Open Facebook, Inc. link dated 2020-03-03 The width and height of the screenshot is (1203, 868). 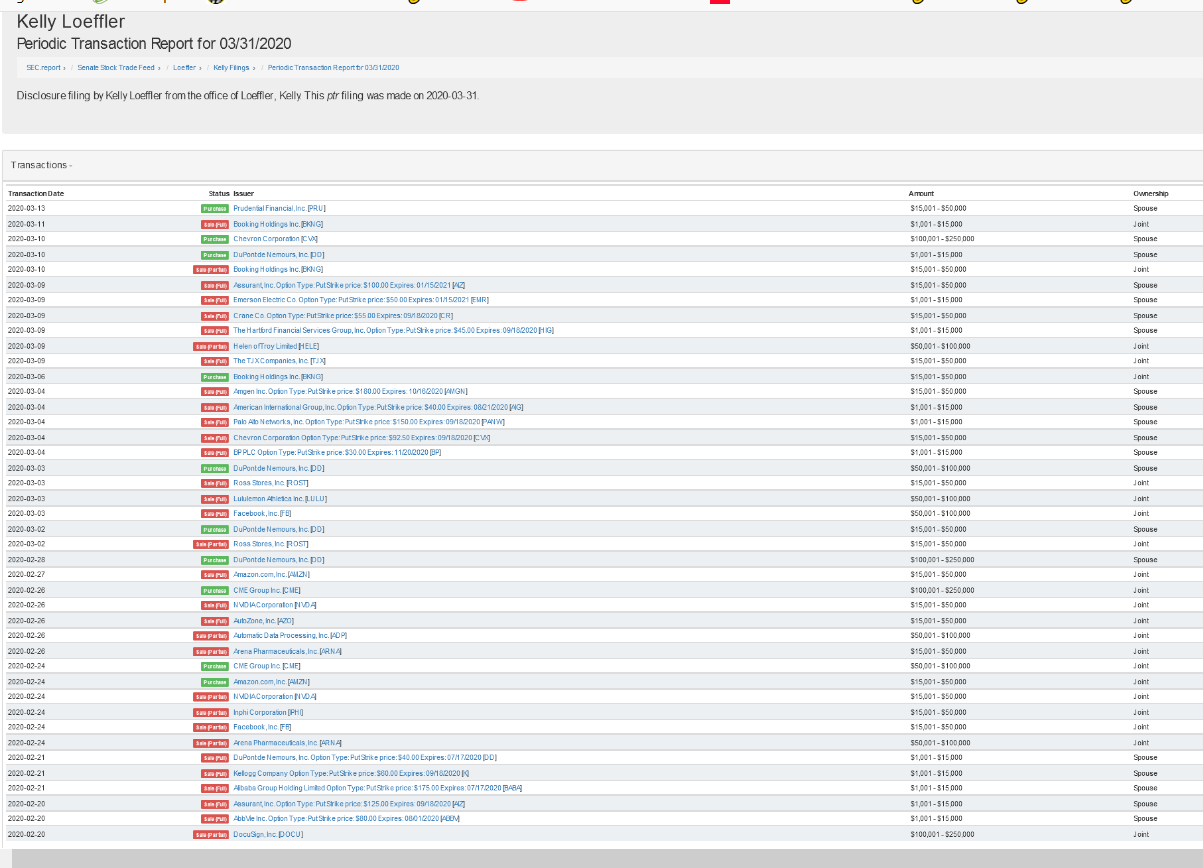262,513
